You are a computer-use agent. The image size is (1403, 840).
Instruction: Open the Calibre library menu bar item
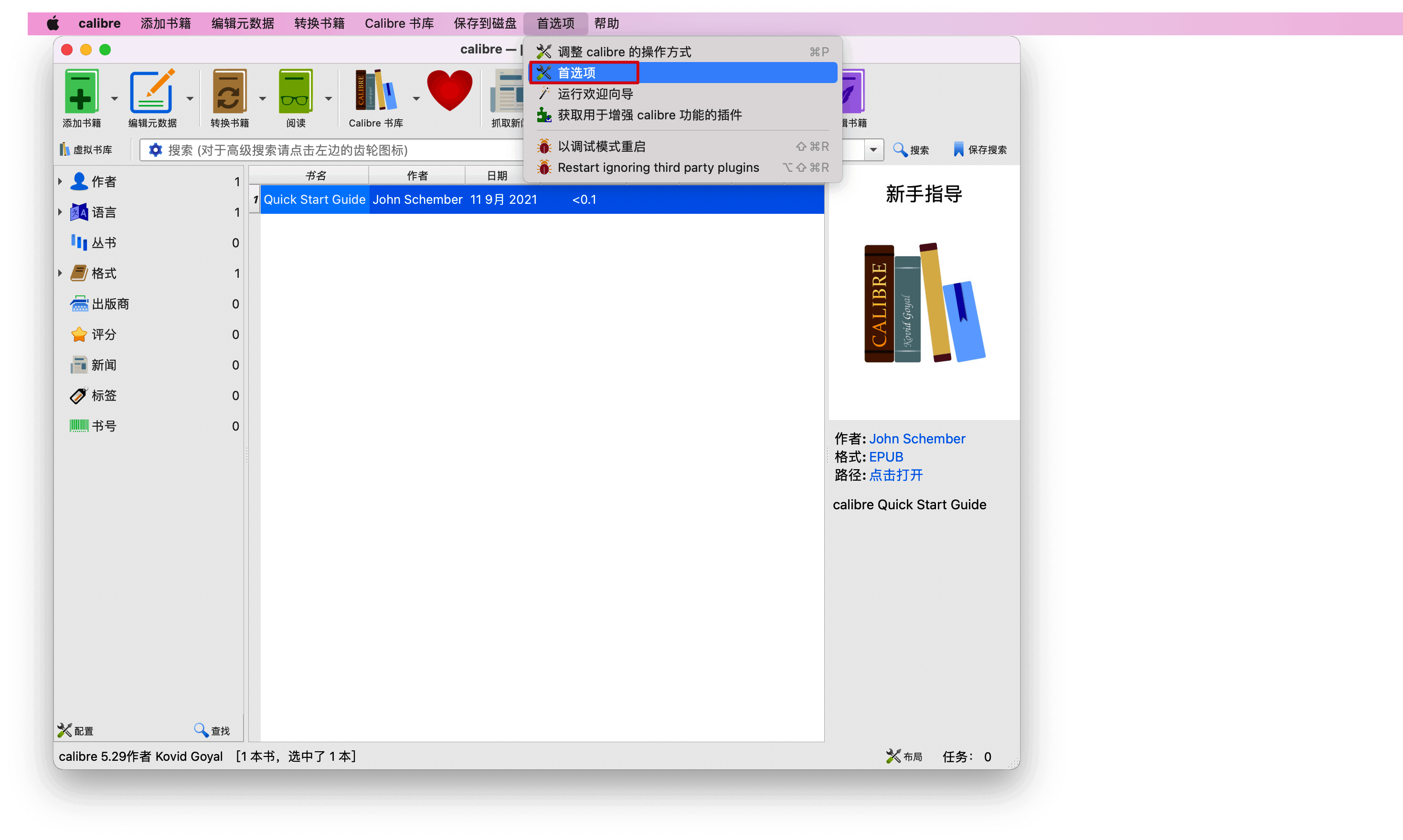click(399, 23)
